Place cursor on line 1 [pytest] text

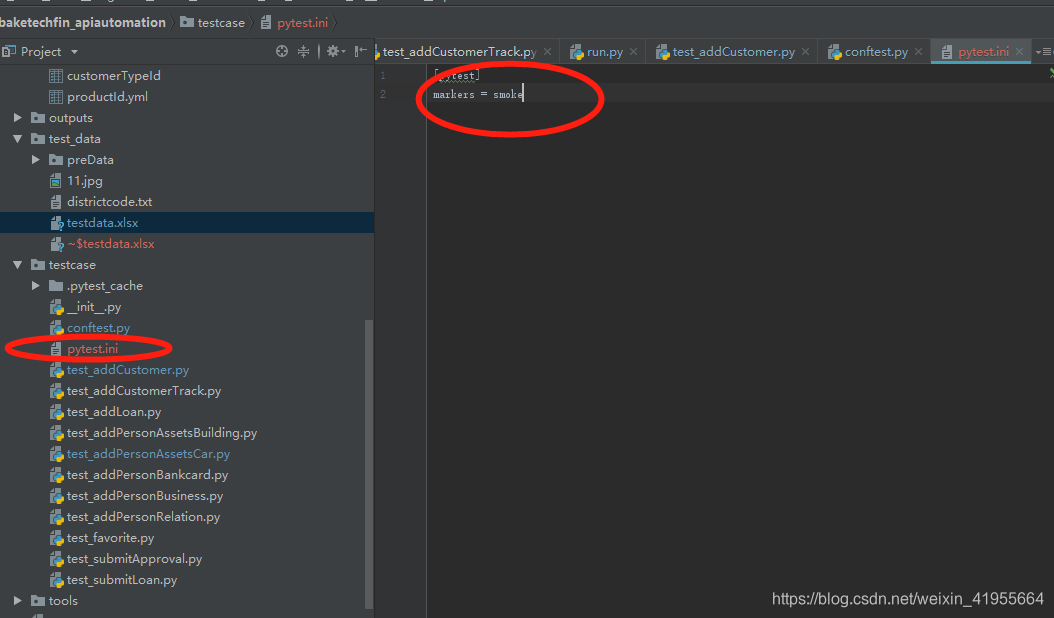pyautogui.click(x=456, y=75)
